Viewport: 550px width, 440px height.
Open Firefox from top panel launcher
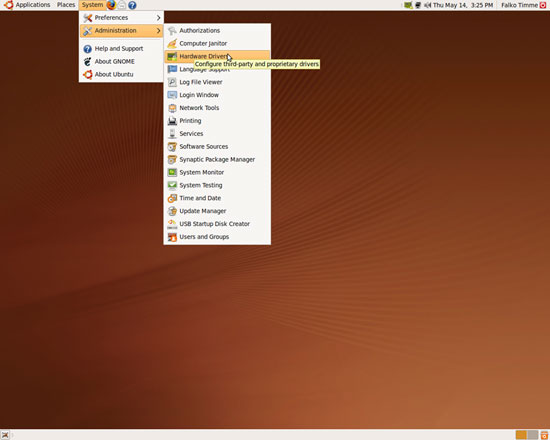tap(111, 5)
